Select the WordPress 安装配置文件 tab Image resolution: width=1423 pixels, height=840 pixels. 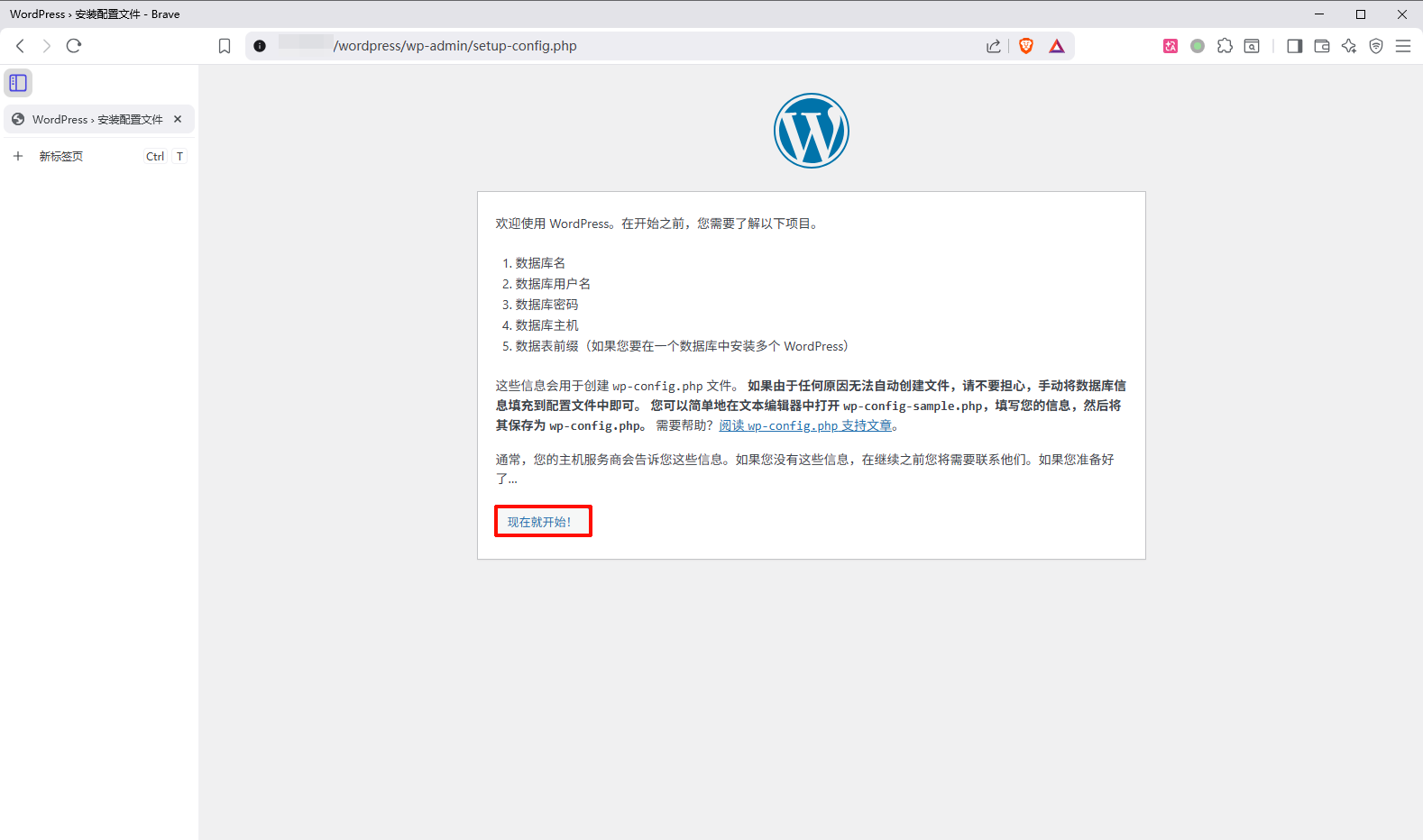point(90,119)
